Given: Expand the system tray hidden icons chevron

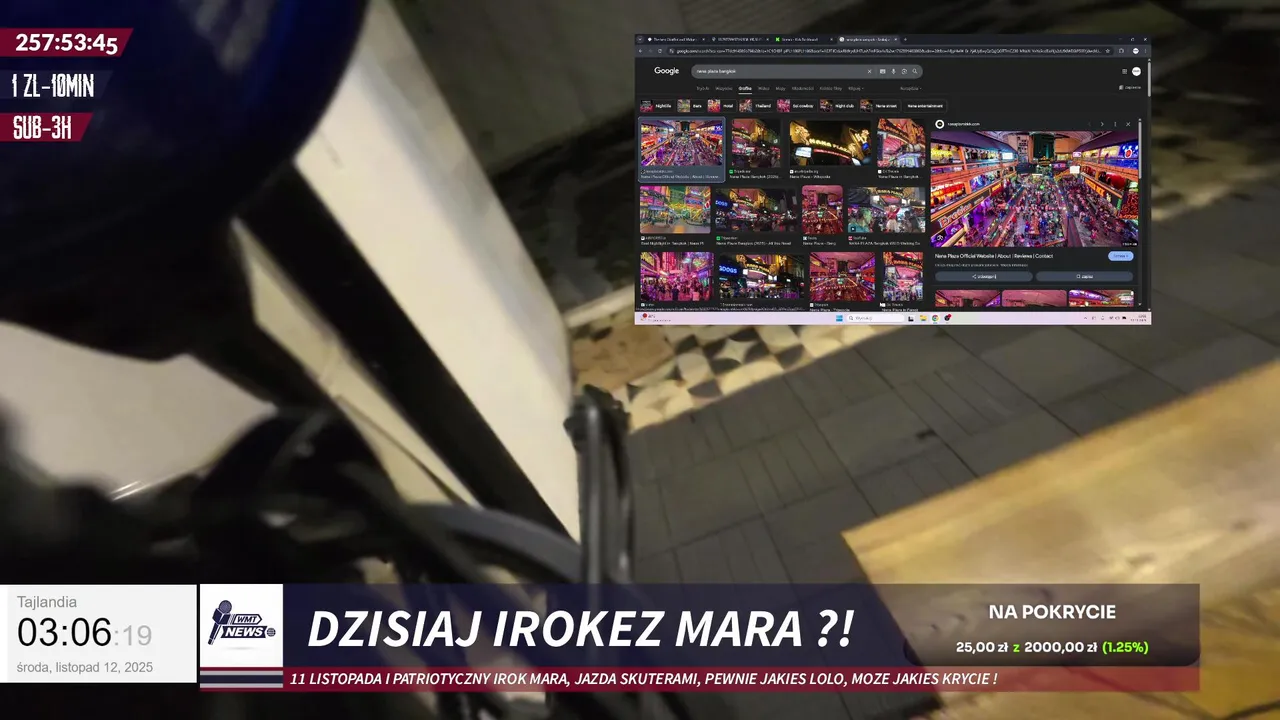Looking at the screenshot, I should click(x=1085, y=318).
